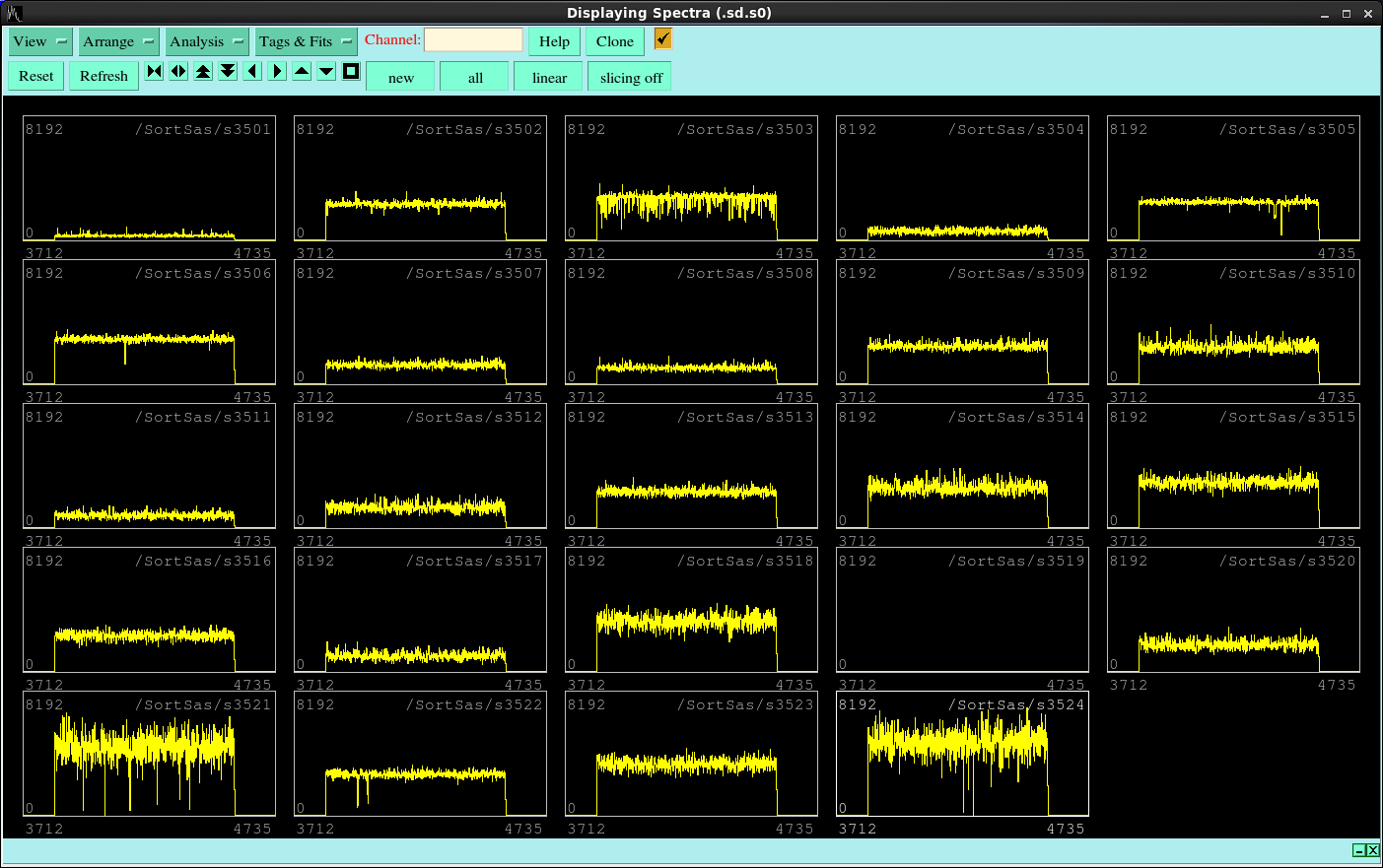Select spectrum /SortSas/s3516 plot

click(149, 610)
